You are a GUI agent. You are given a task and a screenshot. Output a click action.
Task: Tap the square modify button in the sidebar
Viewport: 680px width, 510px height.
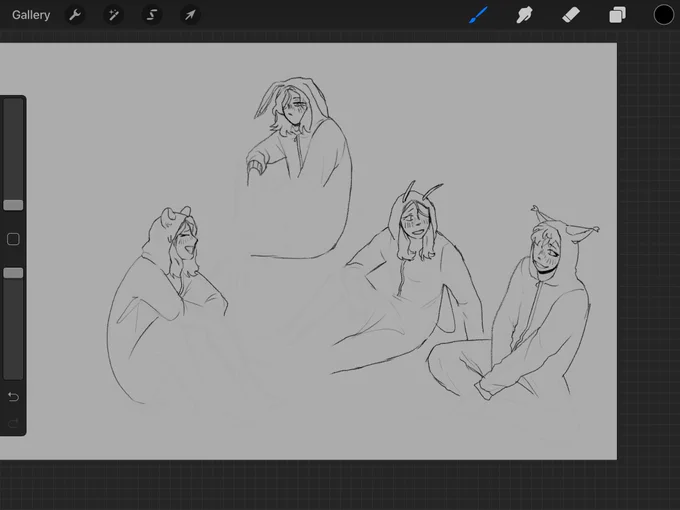[x=13, y=239]
